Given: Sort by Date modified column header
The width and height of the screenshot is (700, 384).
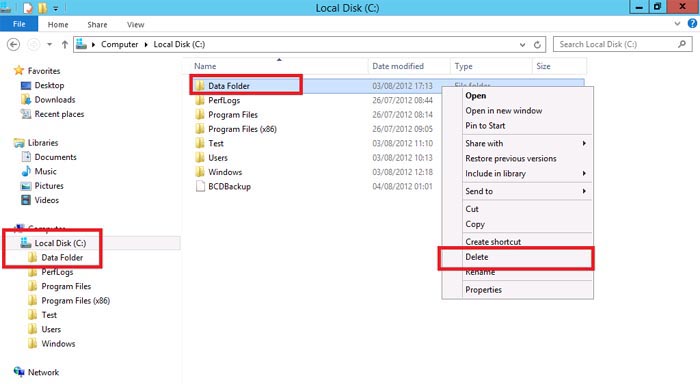Looking at the screenshot, I should (x=398, y=66).
